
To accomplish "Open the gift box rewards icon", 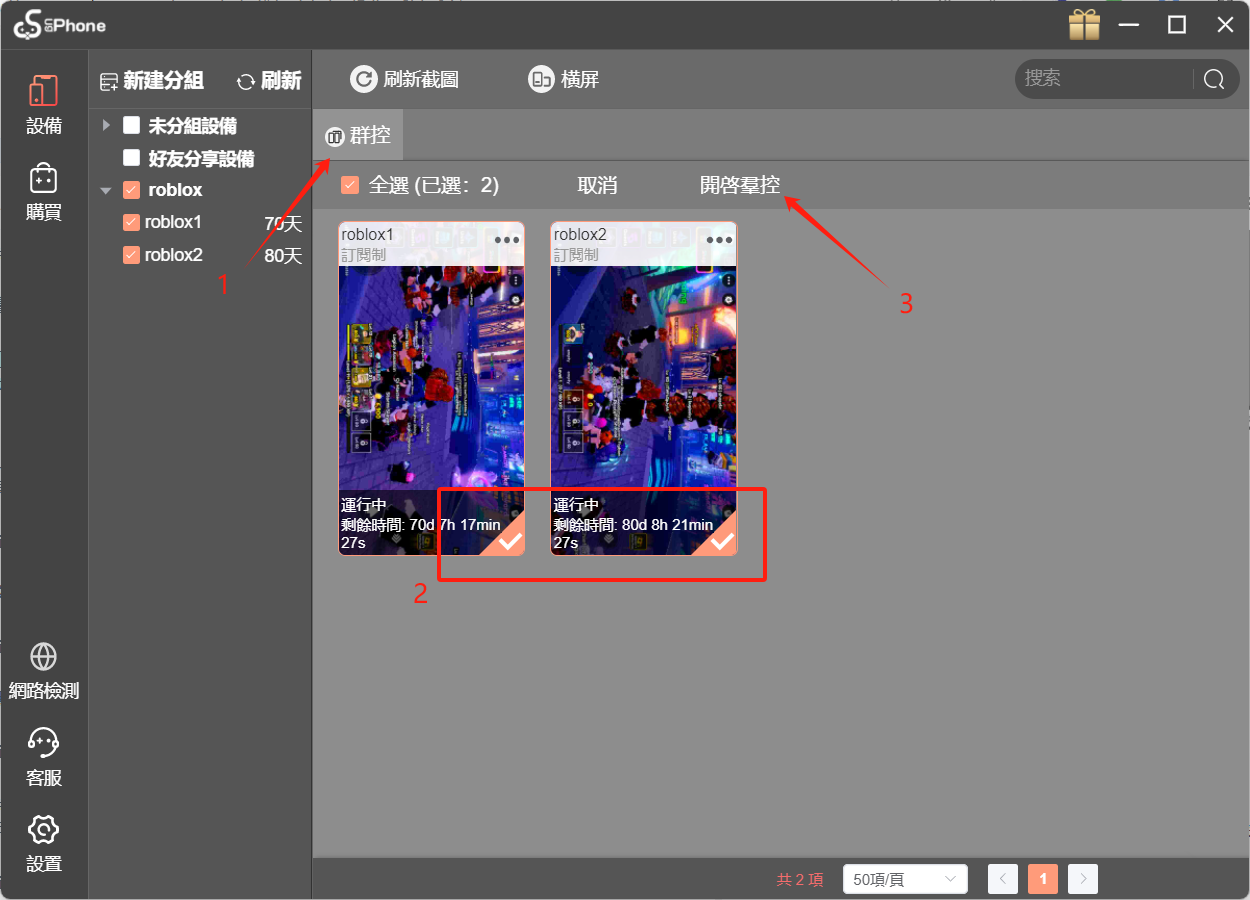I will (1084, 25).
